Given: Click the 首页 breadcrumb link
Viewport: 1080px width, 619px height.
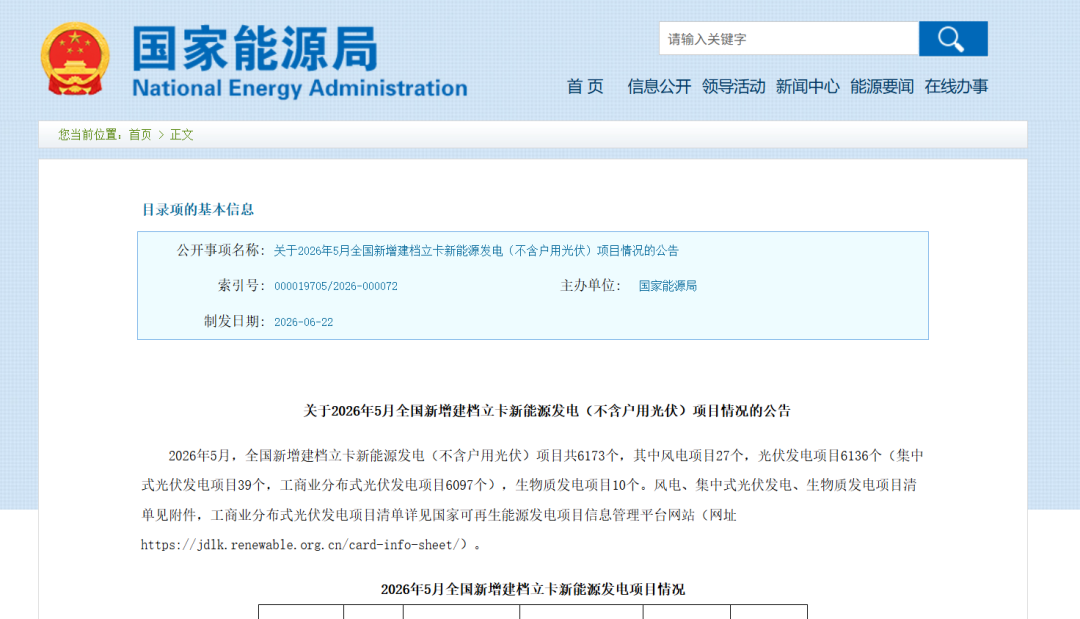Looking at the screenshot, I should pyautogui.click(x=140, y=135).
